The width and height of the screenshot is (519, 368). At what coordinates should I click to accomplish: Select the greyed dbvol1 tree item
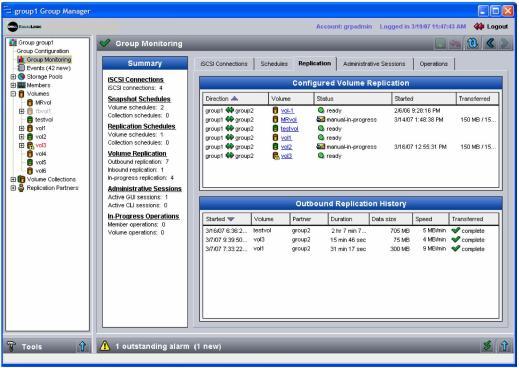point(43,111)
